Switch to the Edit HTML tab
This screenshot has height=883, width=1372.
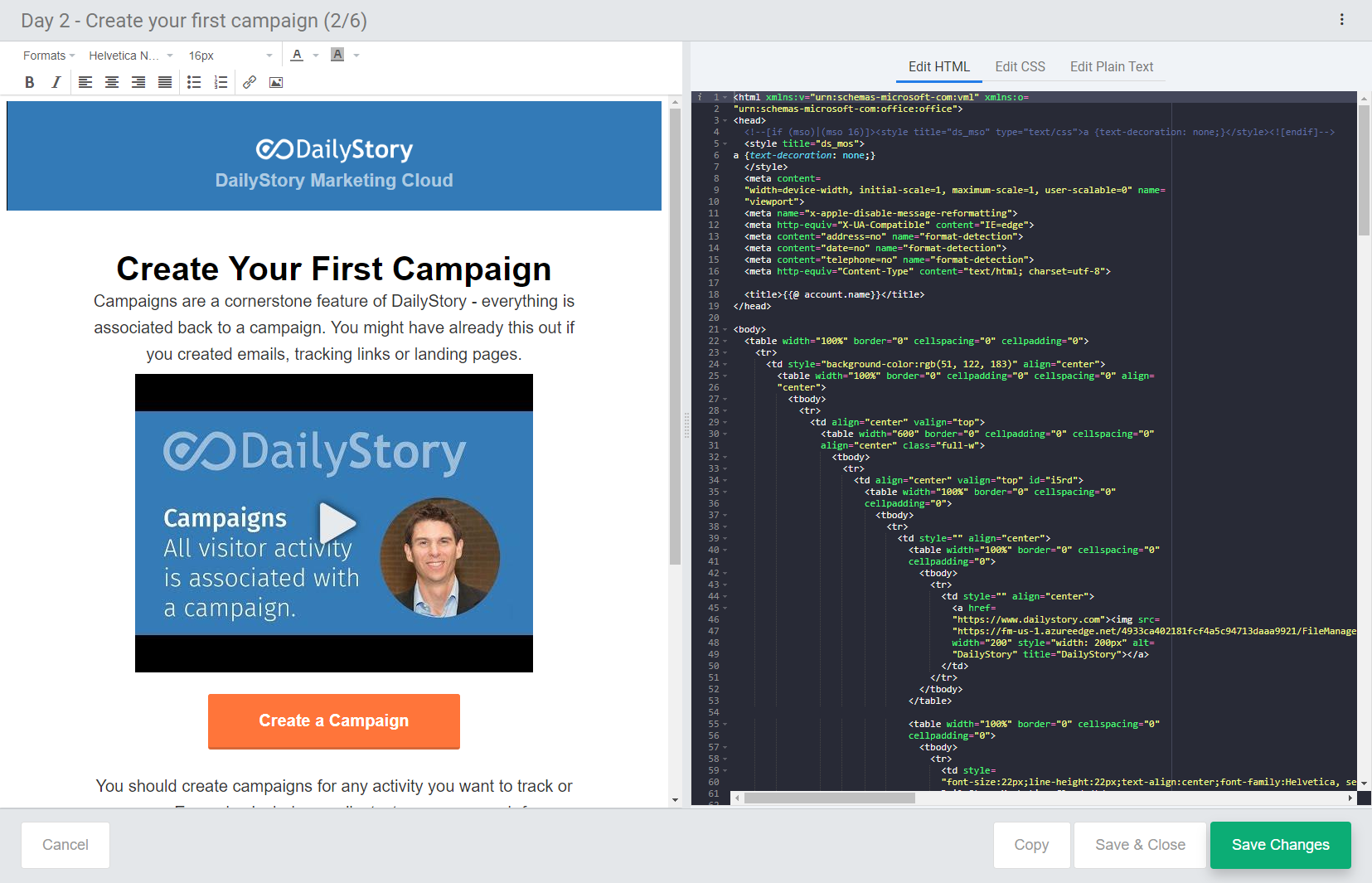[x=938, y=66]
